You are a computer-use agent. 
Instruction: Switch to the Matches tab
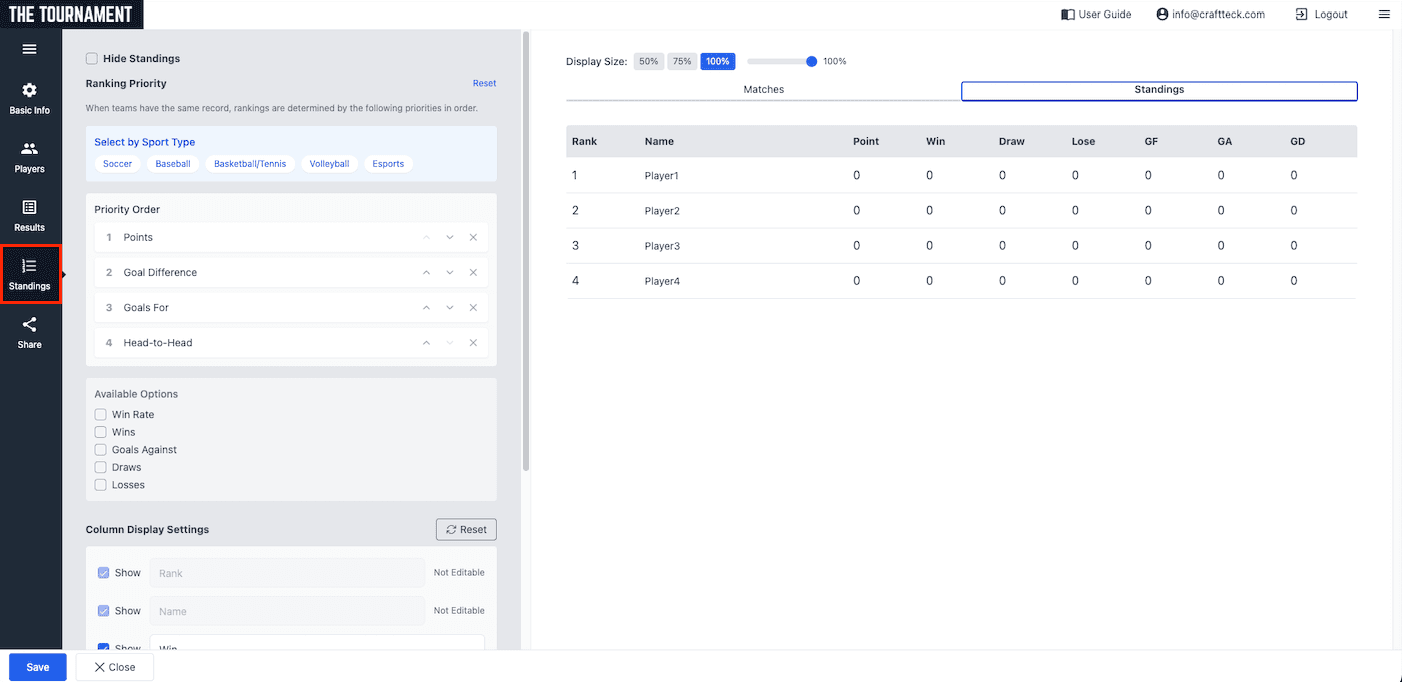click(x=763, y=90)
